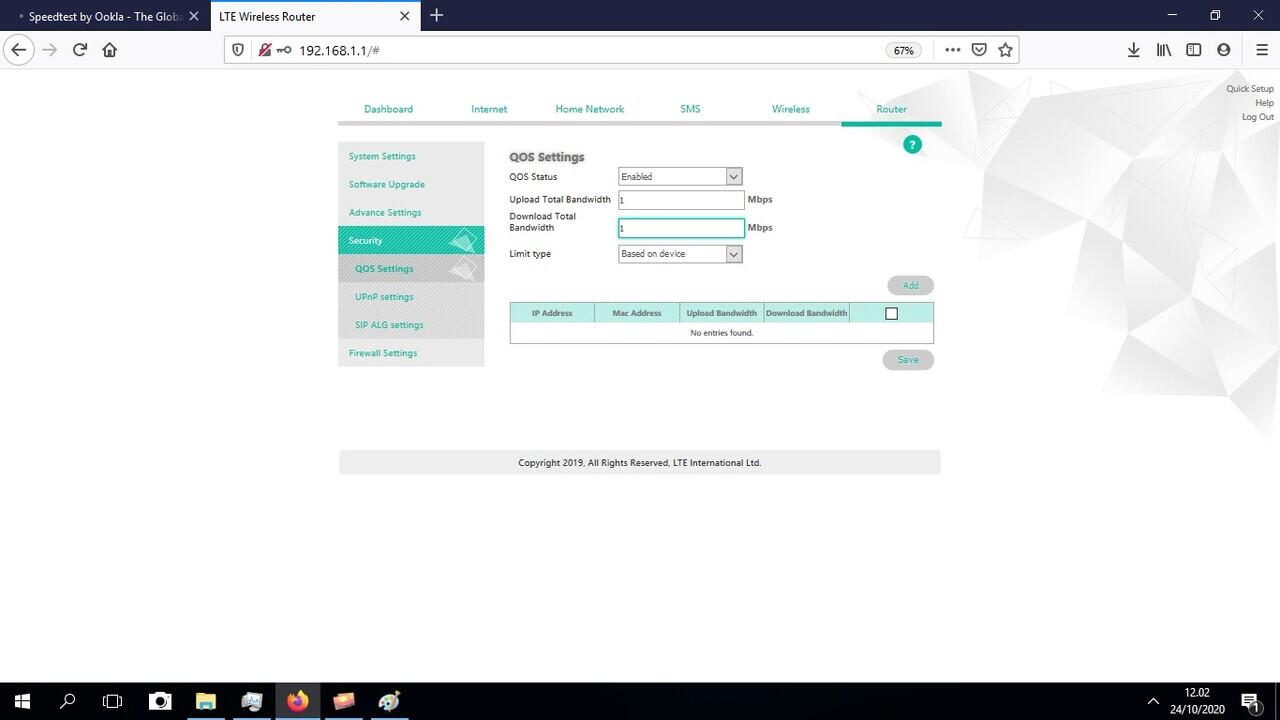Open the Wireless tab
Viewport: 1280px width, 720px height.
click(x=791, y=109)
